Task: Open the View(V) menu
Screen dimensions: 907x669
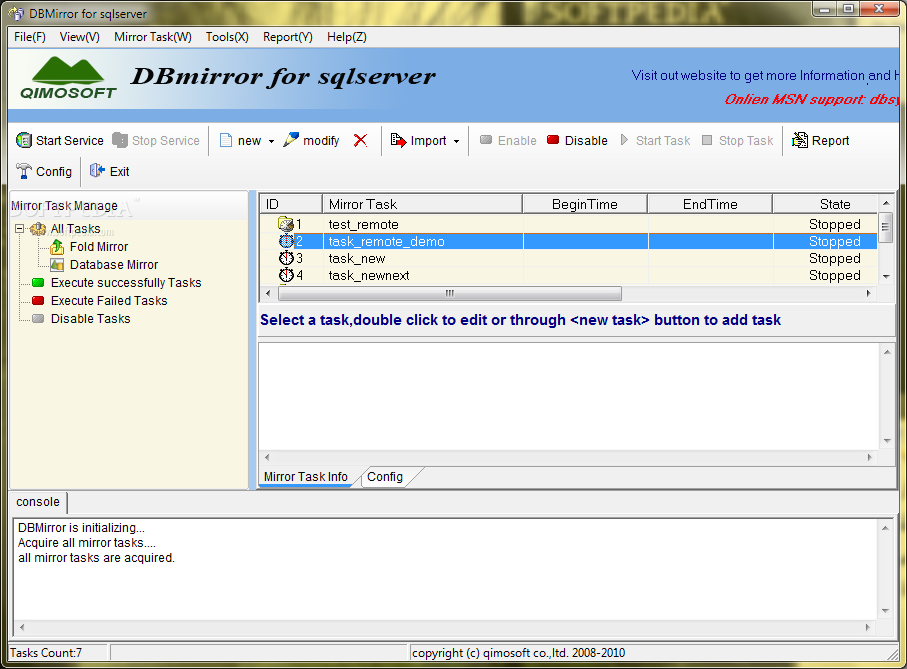Action: (x=79, y=37)
